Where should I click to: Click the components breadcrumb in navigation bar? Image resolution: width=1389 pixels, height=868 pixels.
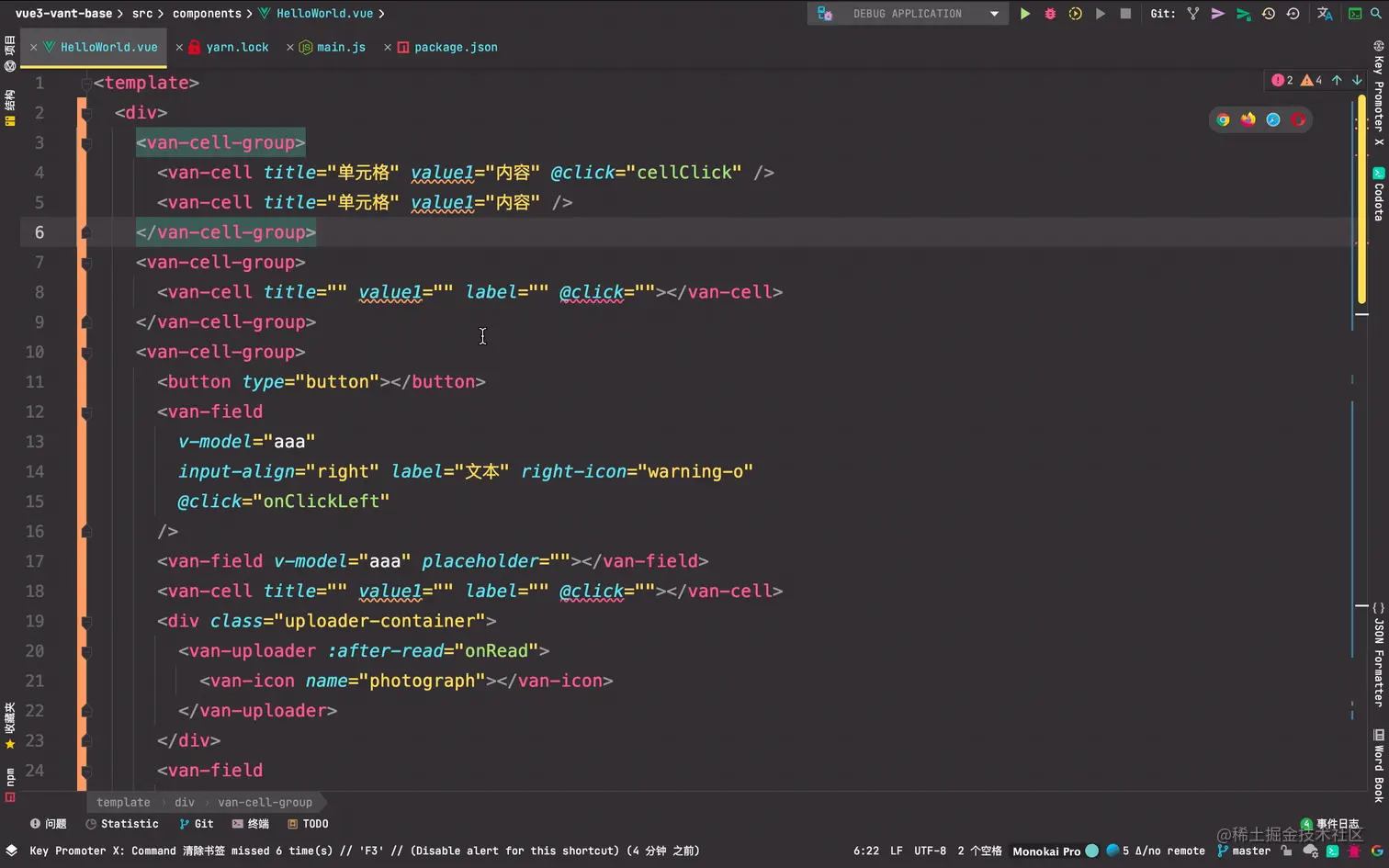(x=207, y=14)
